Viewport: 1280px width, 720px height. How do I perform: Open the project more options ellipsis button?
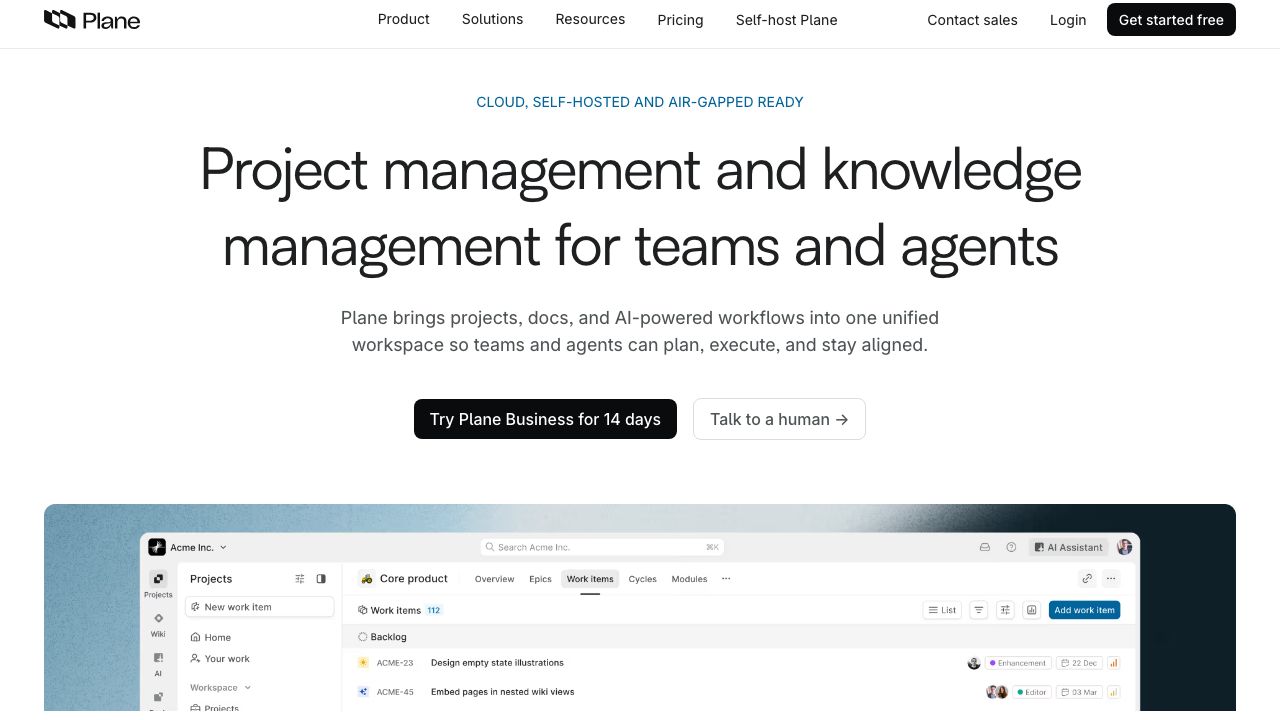coord(1111,578)
